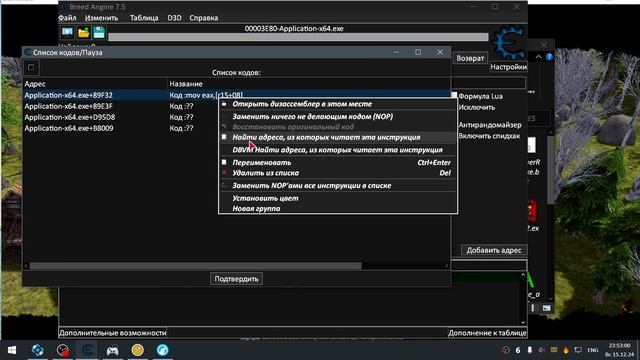Open the Изменить menu
Screen dimensions: 640x360
[101, 18]
